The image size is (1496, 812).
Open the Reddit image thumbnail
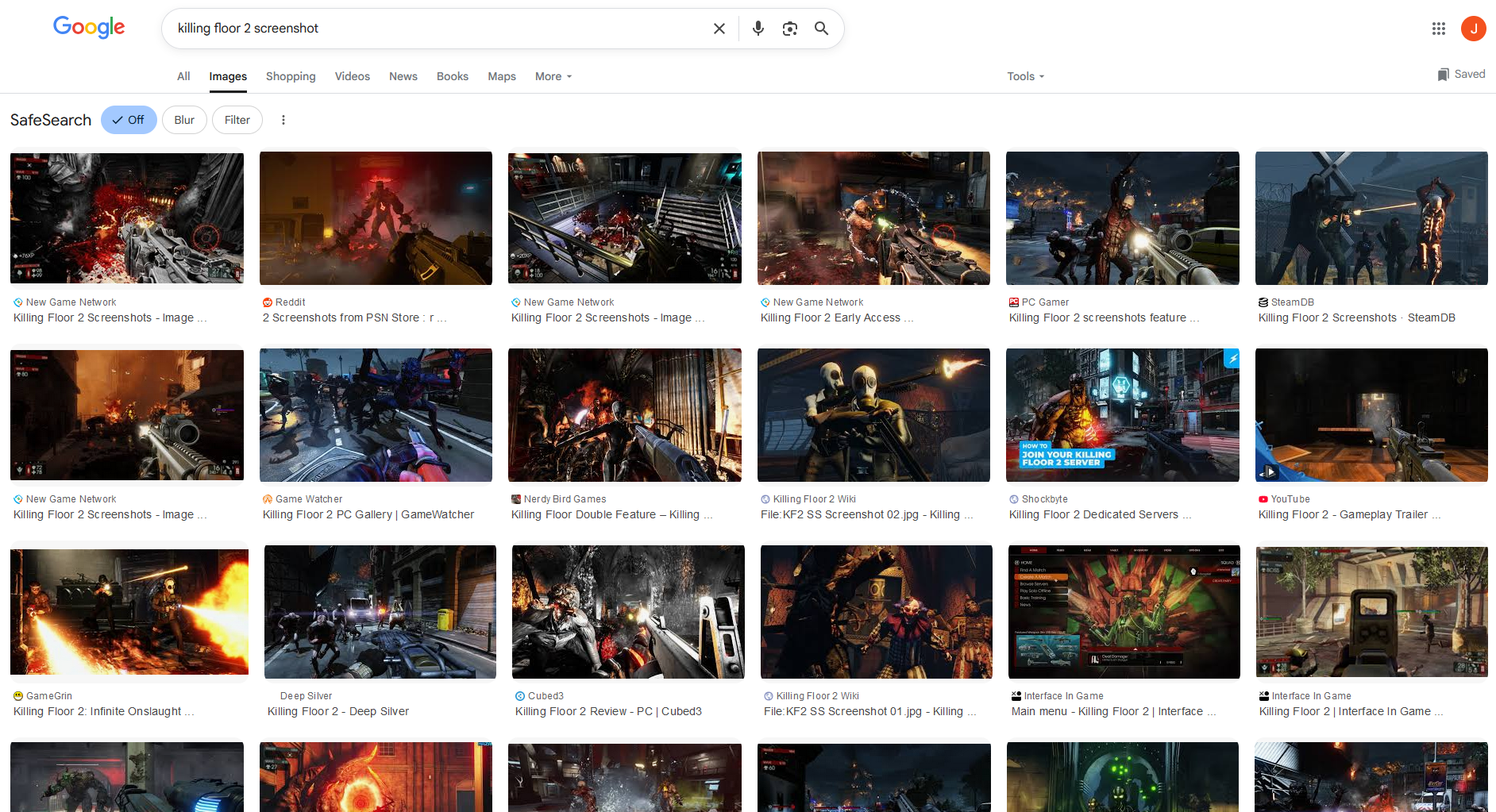[376, 218]
